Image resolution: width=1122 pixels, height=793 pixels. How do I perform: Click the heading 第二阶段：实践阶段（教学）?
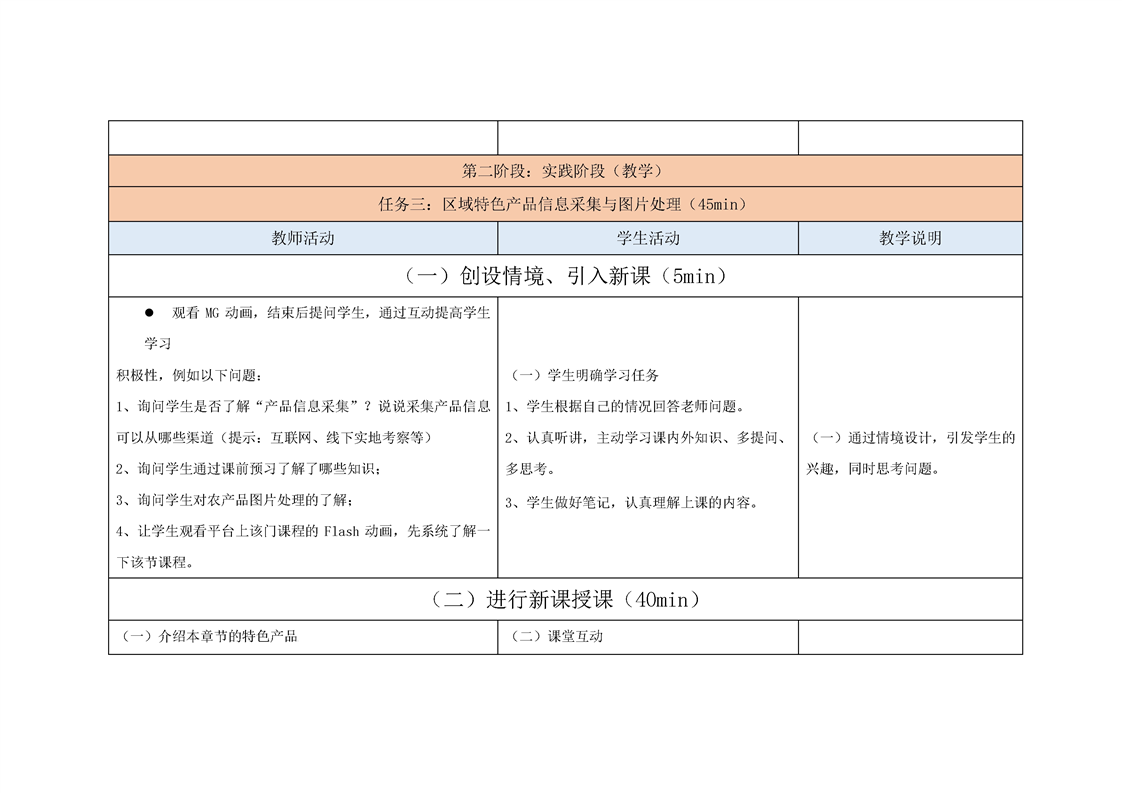(x=565, y=171)
